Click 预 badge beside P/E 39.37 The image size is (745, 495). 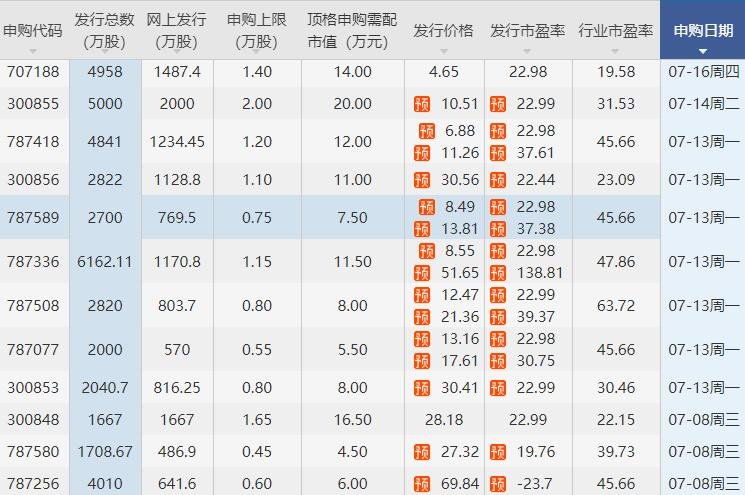498,317
